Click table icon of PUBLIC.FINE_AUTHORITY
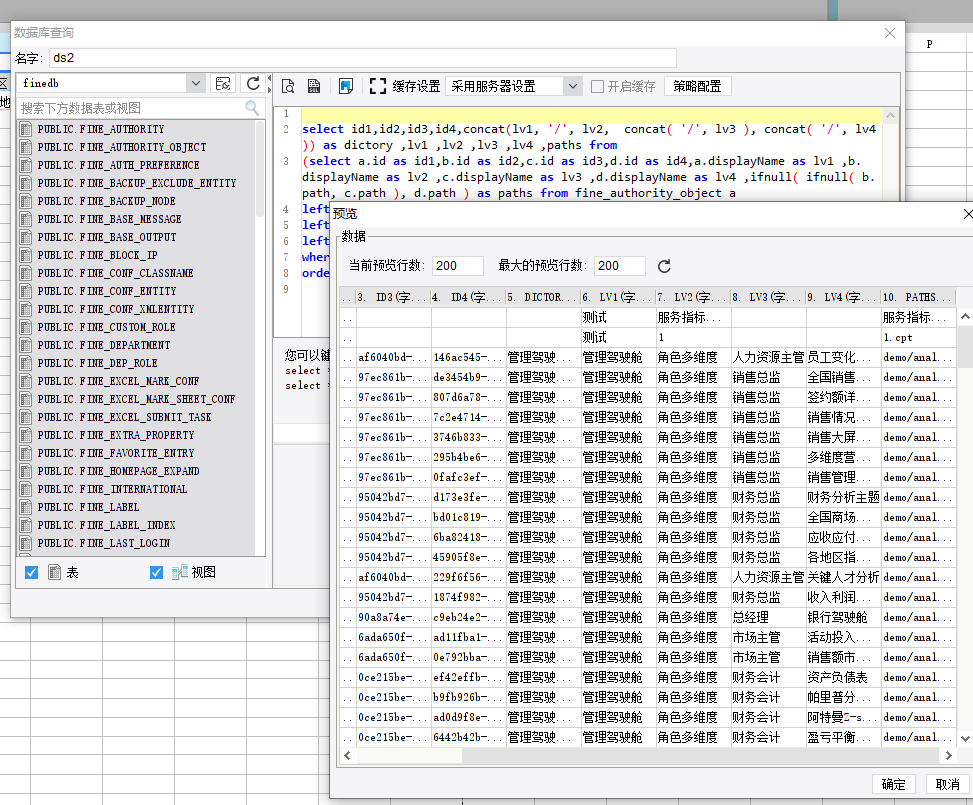 click(x=26, y=129)
